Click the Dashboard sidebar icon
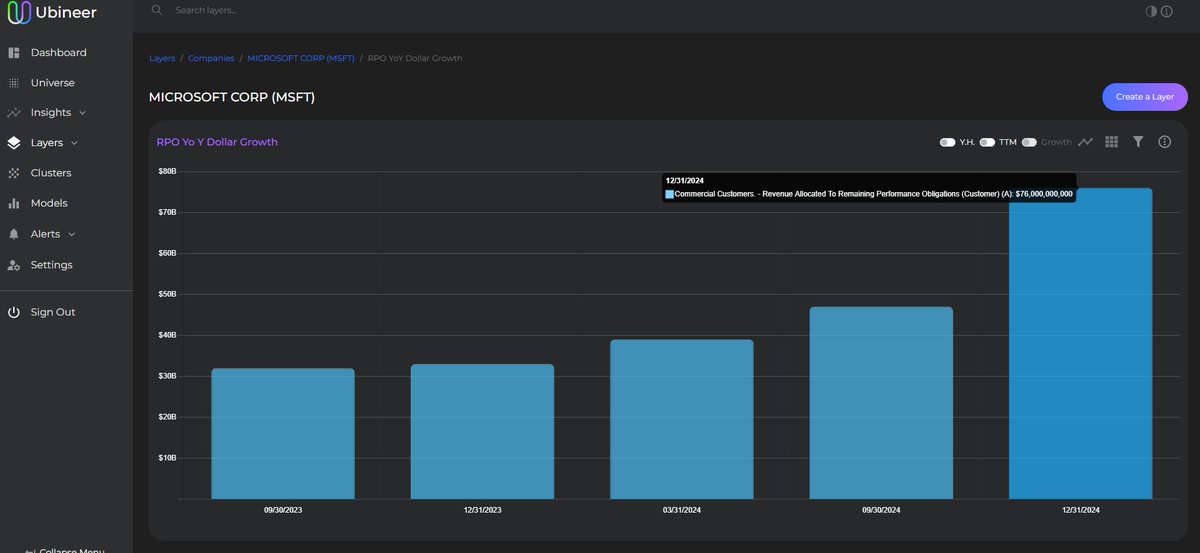 tap(14, 52)
